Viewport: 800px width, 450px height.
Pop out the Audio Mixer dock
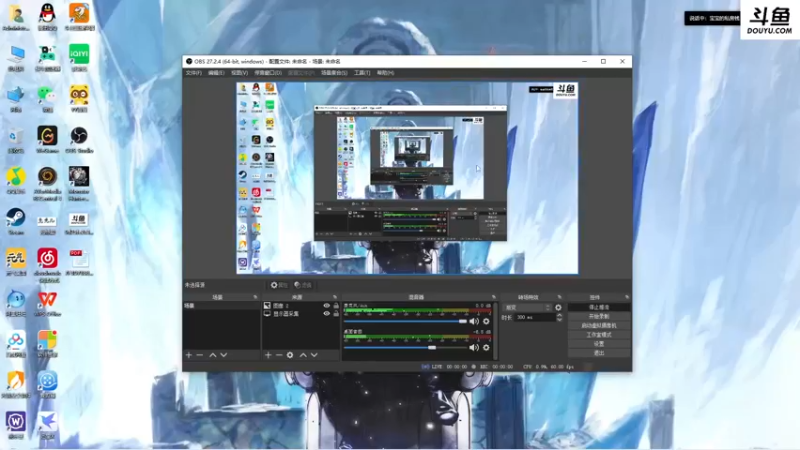[x=493, y=297]
